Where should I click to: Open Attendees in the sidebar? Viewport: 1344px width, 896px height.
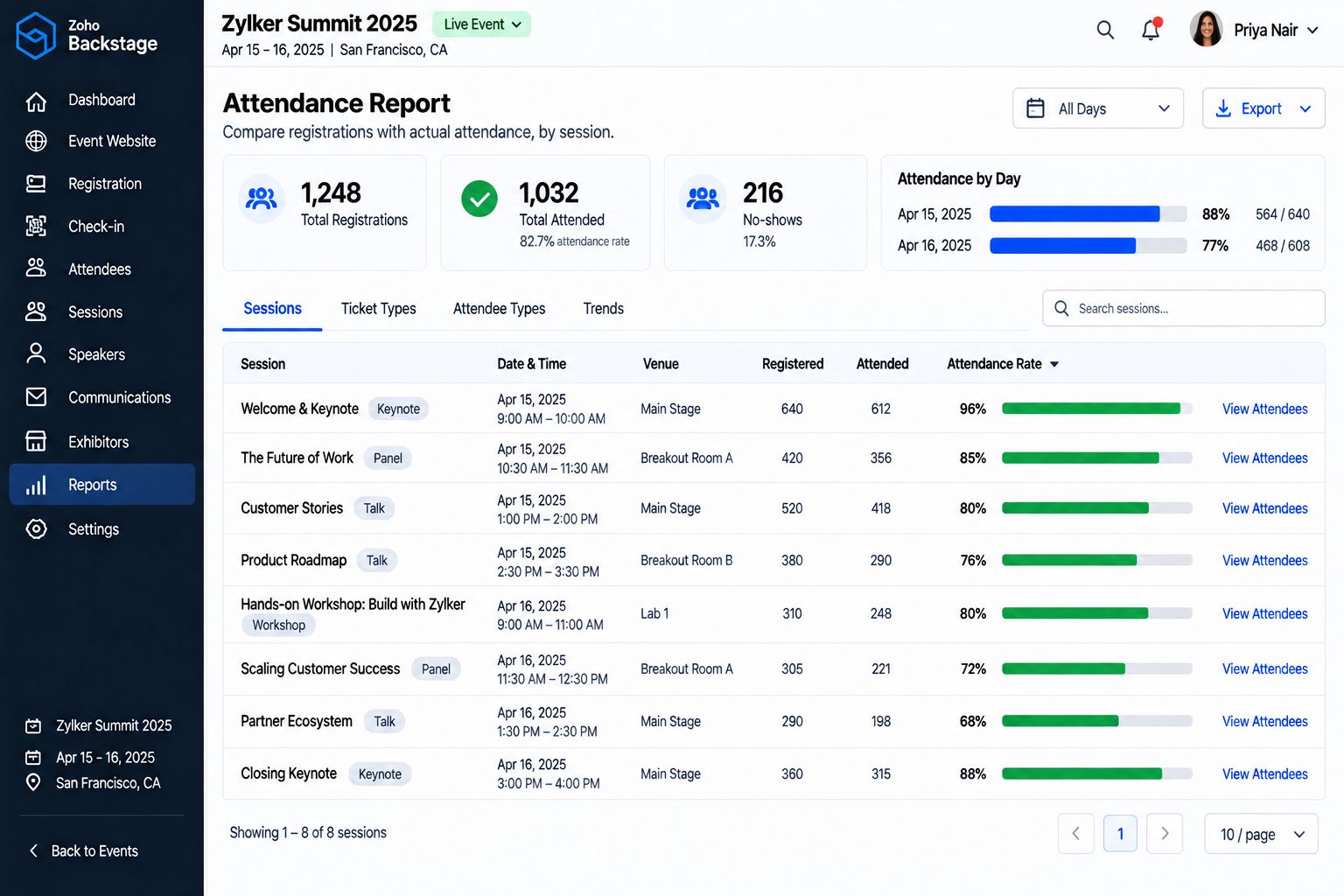click(x=101, y=269)
